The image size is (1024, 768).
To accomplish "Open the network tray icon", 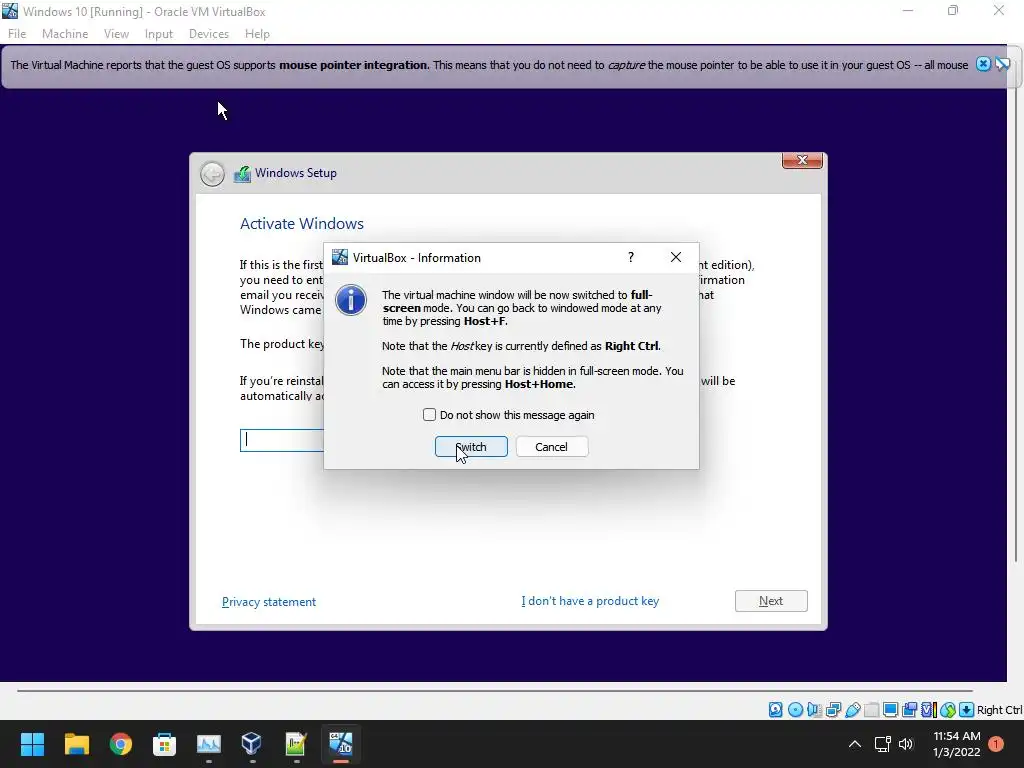I will click(882, 744).
